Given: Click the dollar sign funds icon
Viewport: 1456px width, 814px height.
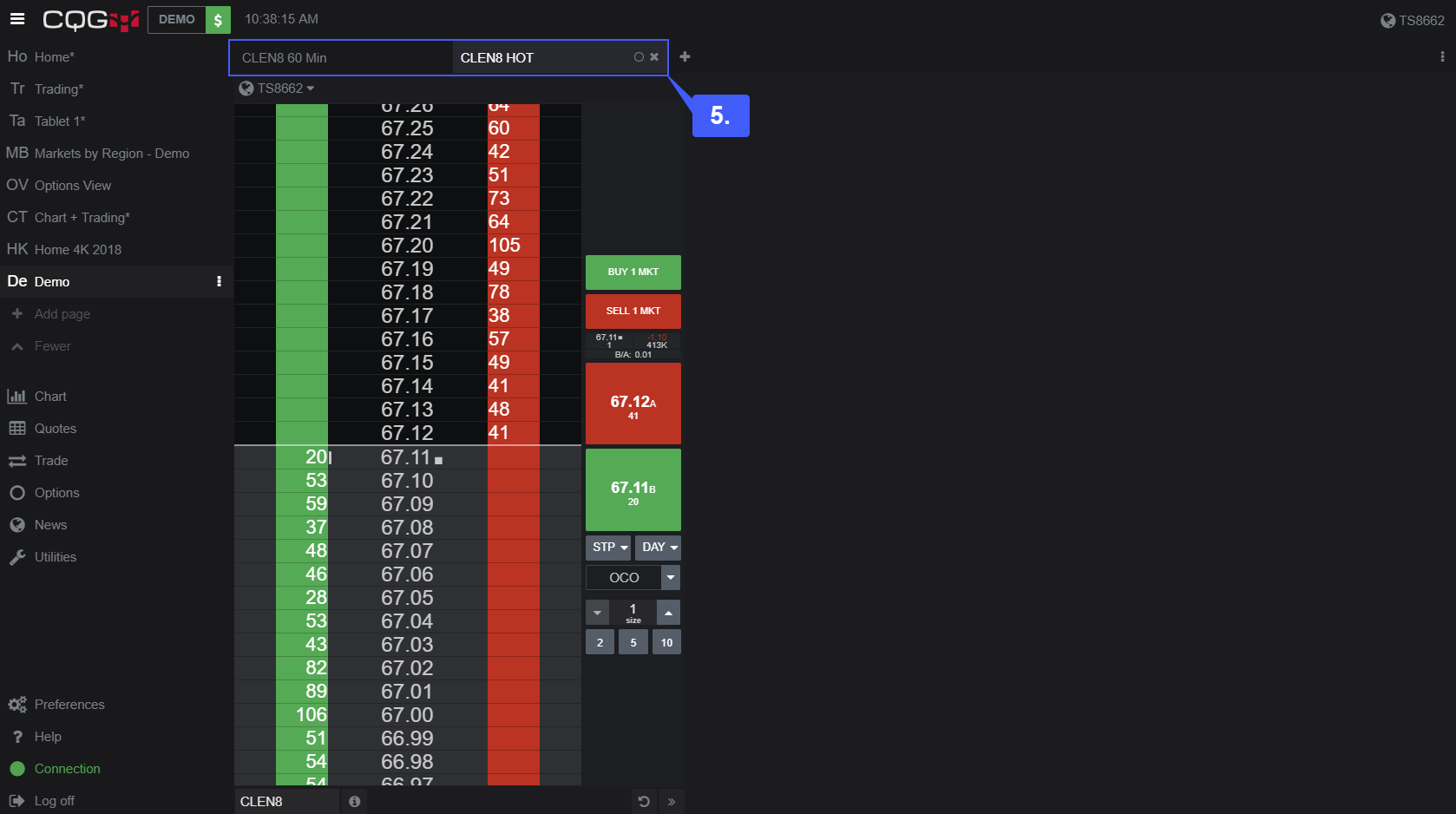Looking at the screenshot, I should click(x=220, y=19).
